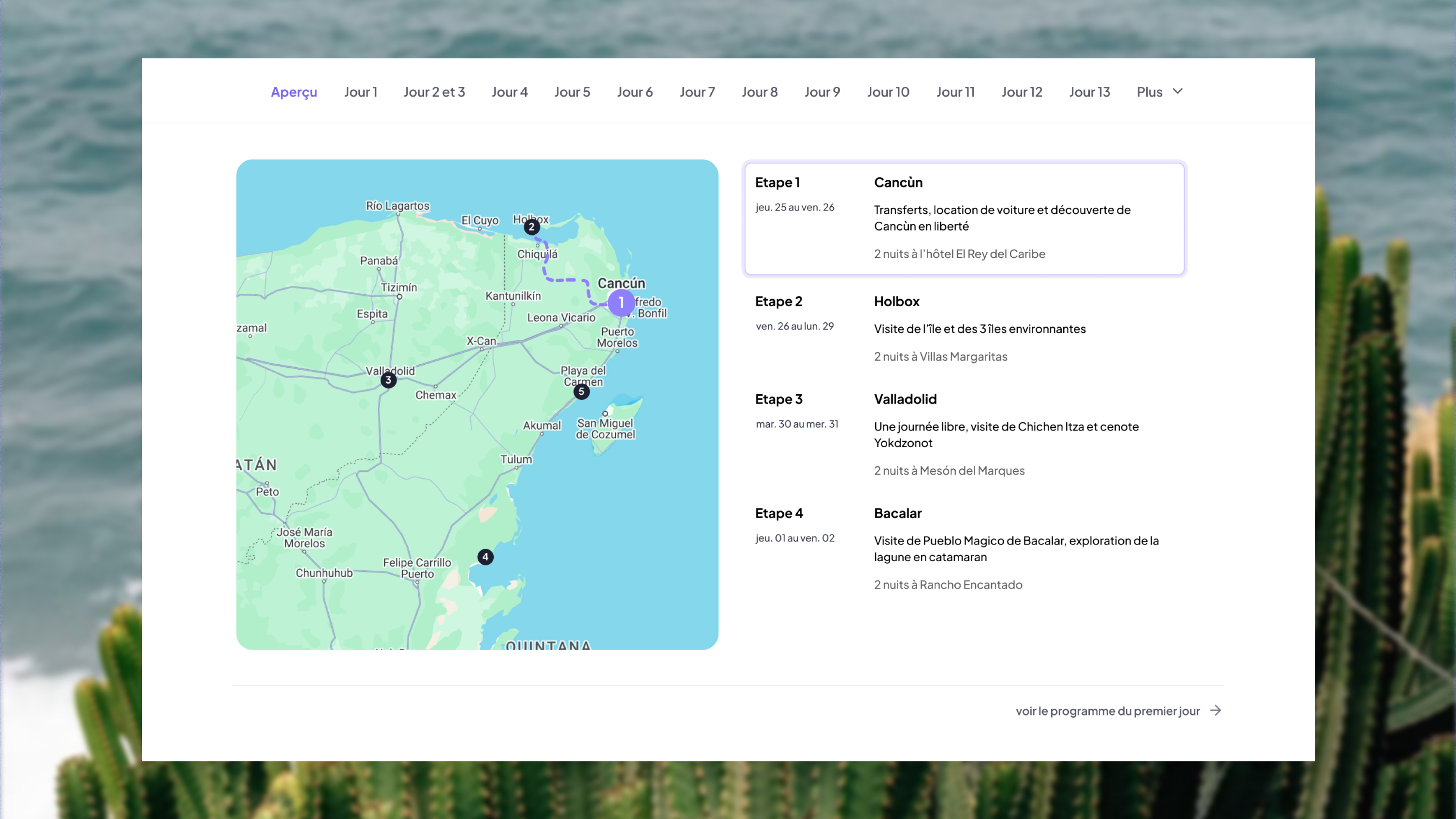
Task: Select the Jour 5 tab
Action: [572, 91]
